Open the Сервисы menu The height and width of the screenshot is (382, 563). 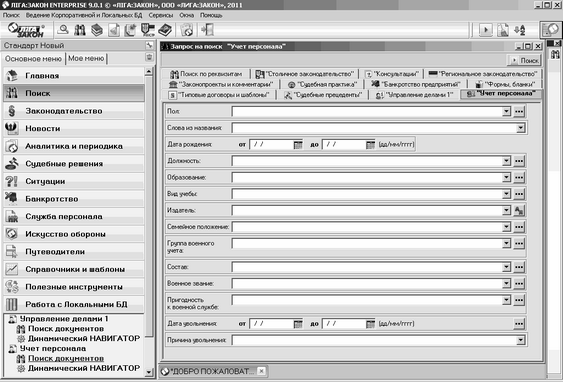pos(160,15)
